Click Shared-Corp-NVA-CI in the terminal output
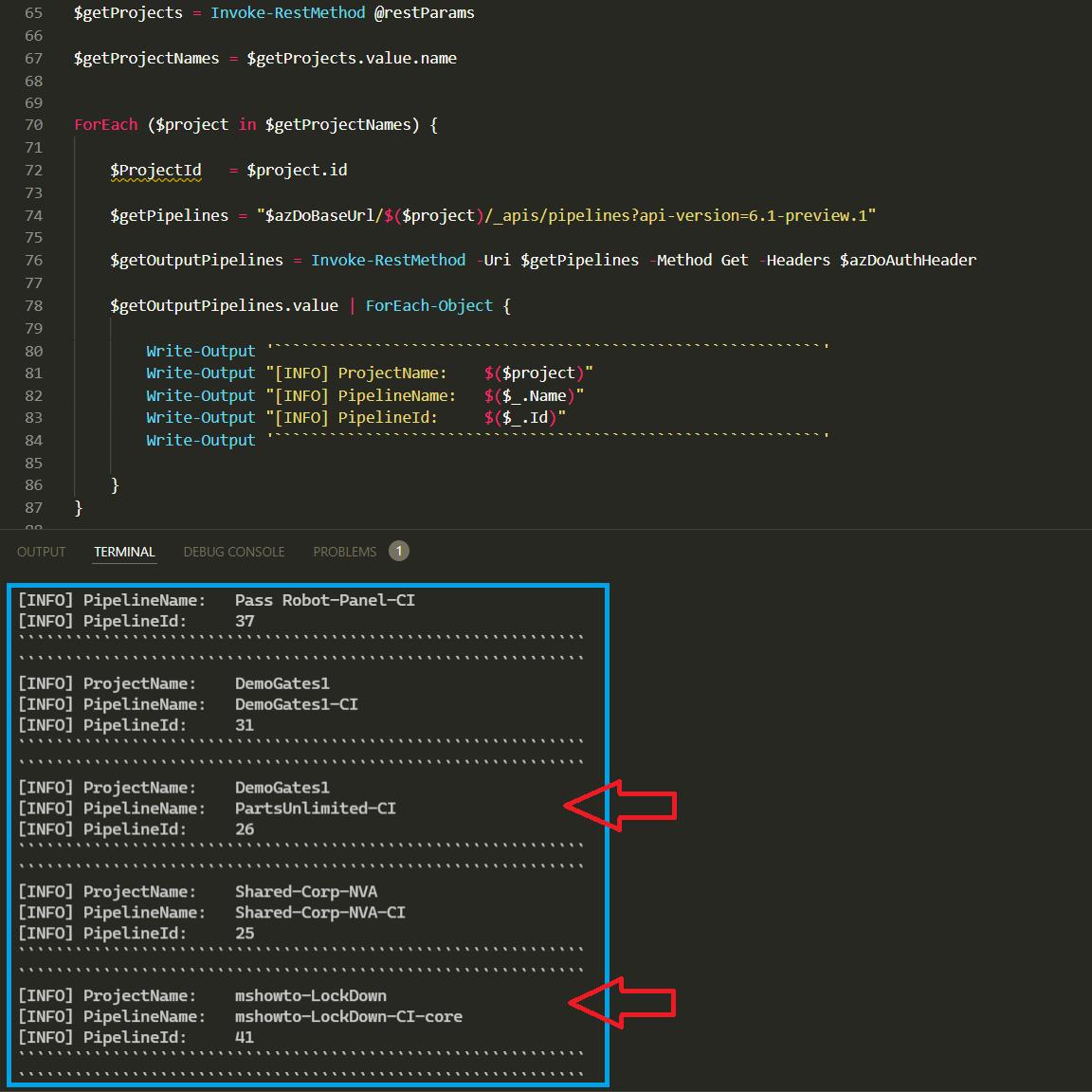 [x=319, y=913]
